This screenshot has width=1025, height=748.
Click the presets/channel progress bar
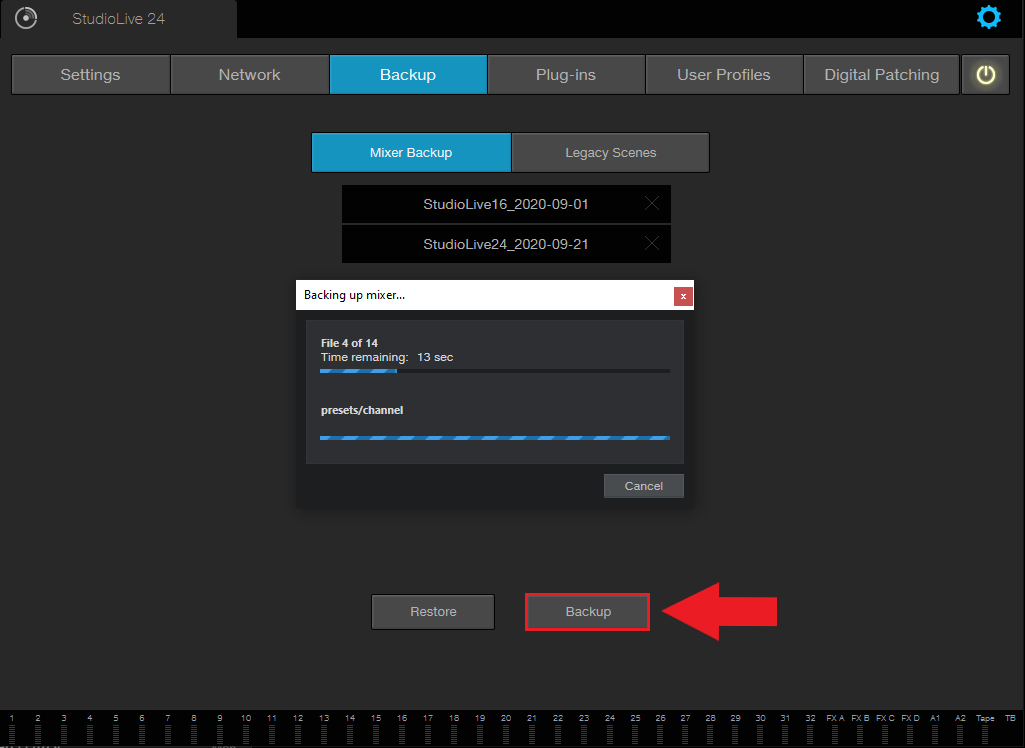tap(495, 437)
